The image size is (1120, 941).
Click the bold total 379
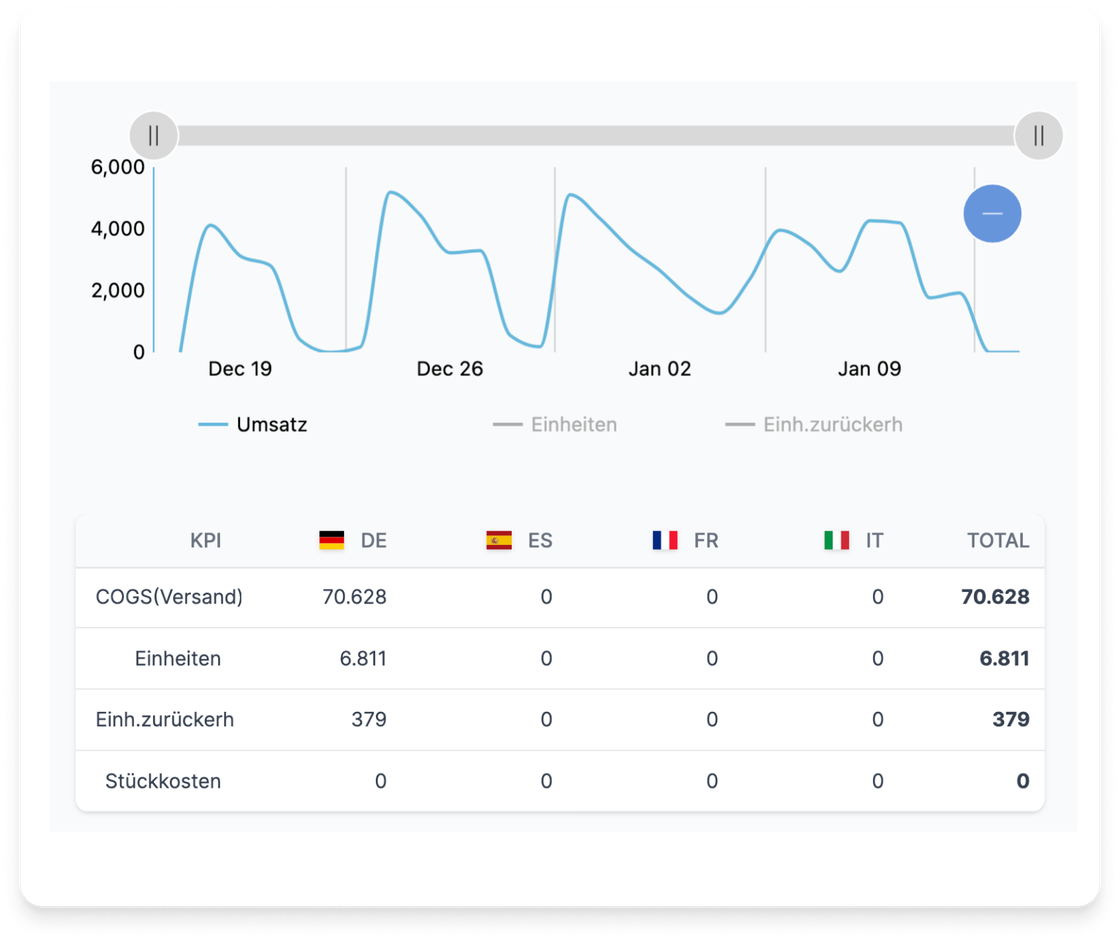point(1011,720)
